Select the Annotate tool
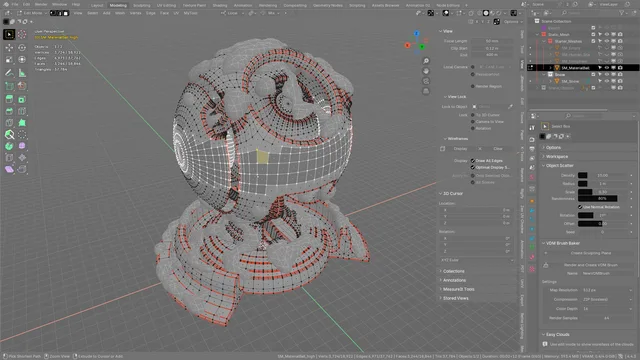This screenshot has height=360, width=640. 9,73
